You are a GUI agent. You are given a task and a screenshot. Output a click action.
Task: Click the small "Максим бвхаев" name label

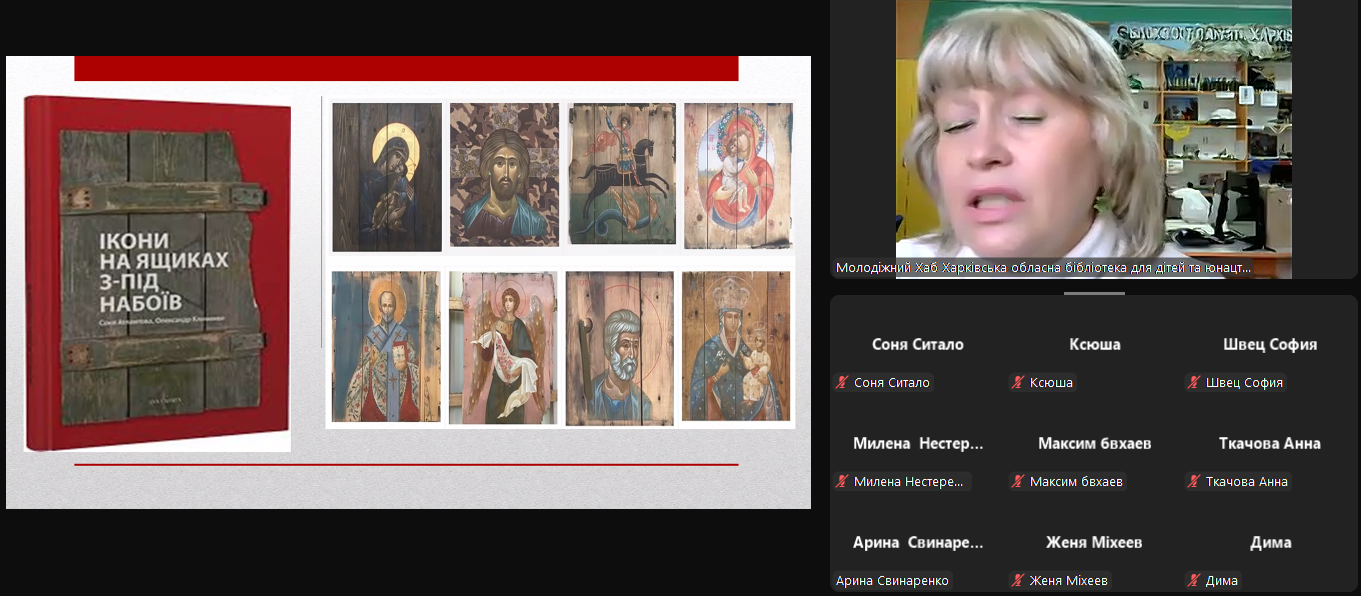click(x=1076, y=482)
